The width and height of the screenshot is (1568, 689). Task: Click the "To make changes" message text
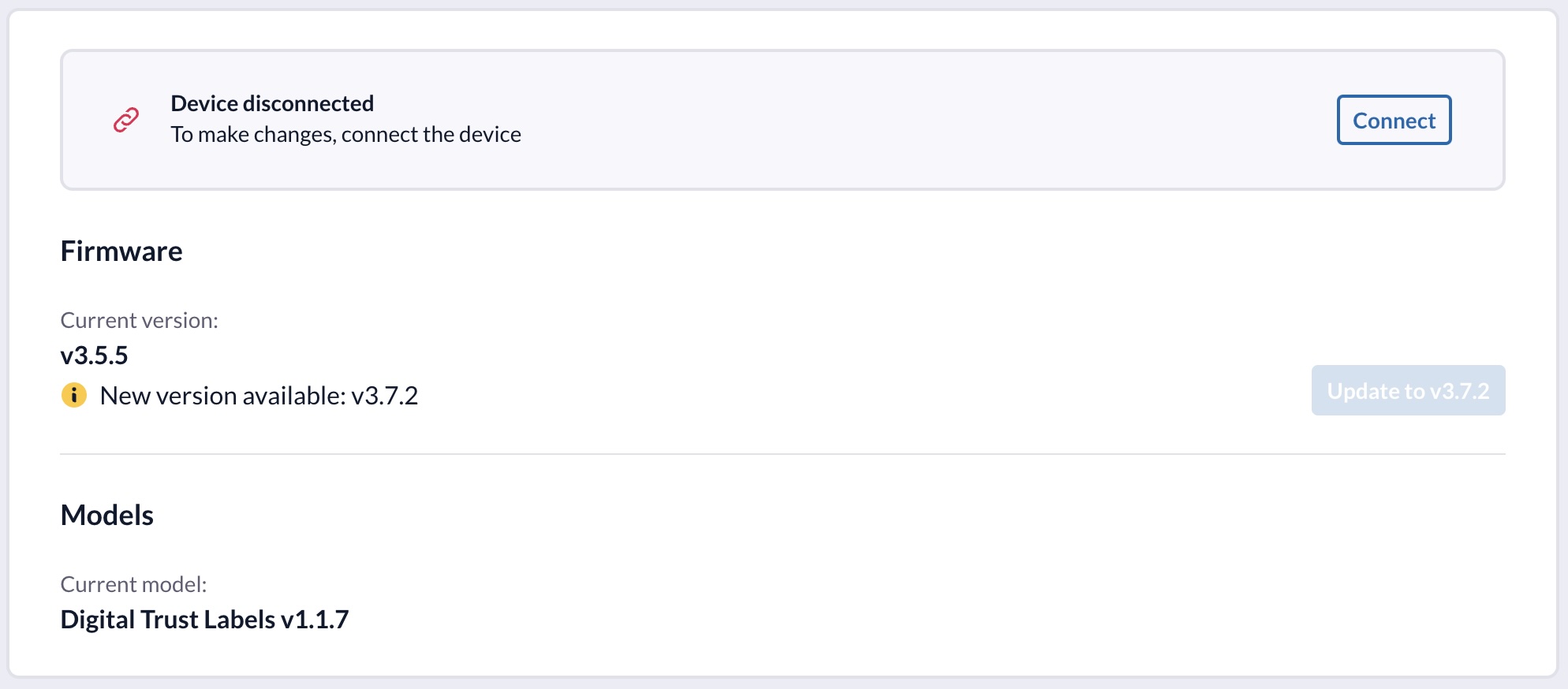tap(345, 135)
